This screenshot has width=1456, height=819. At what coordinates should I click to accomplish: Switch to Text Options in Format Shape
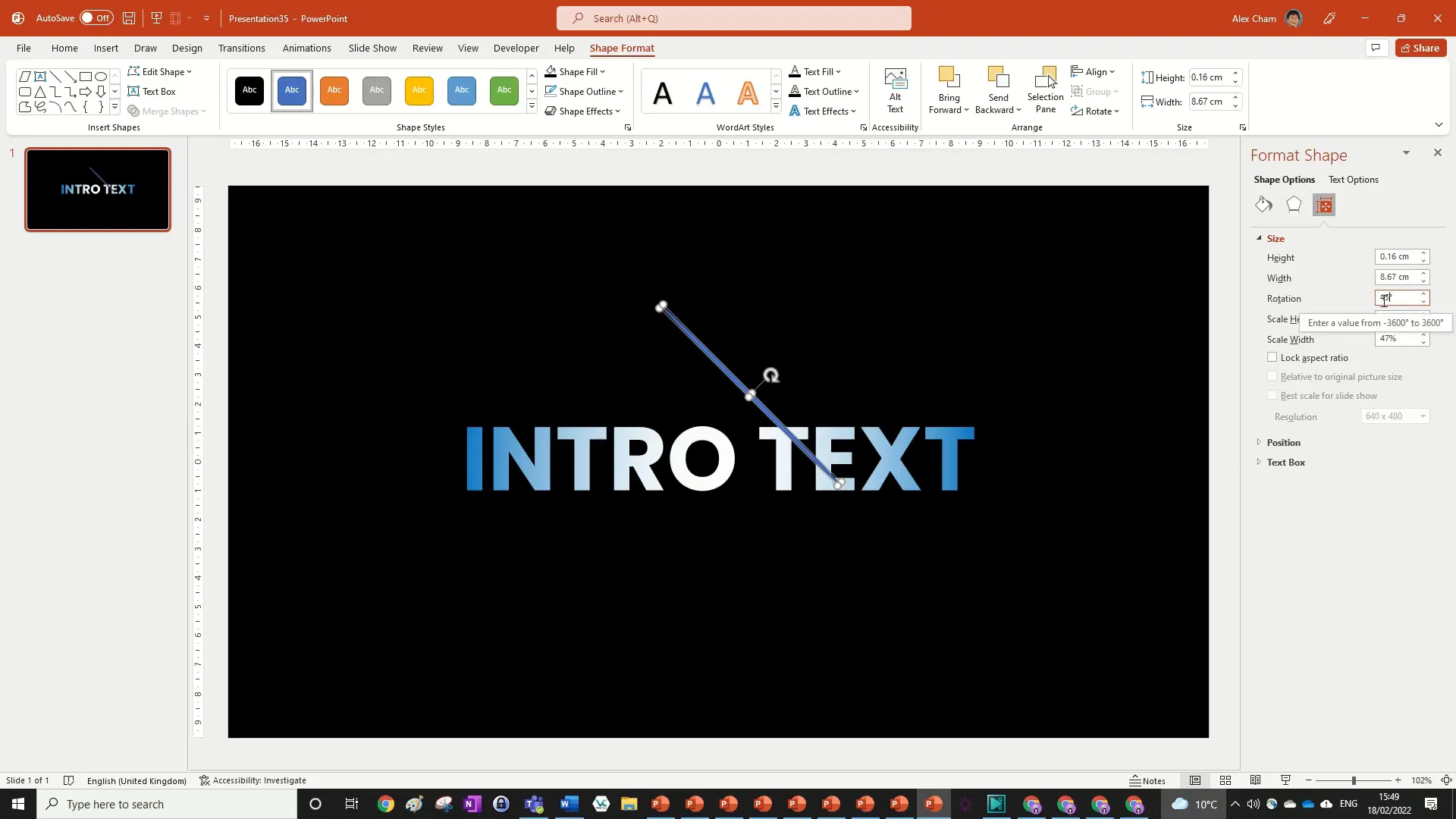pos(1353,180)
